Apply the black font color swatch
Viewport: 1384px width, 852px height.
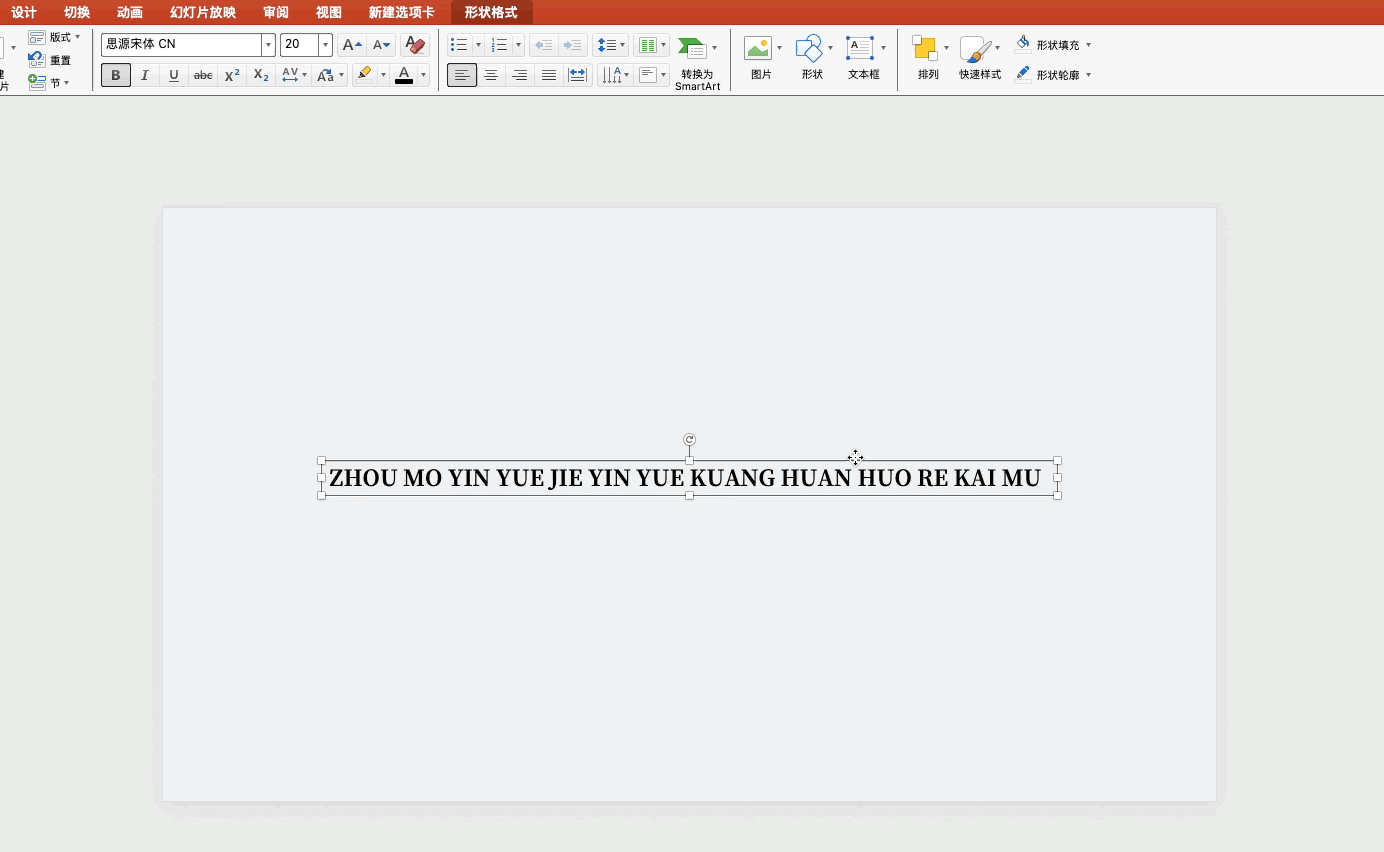click(404, 75)
